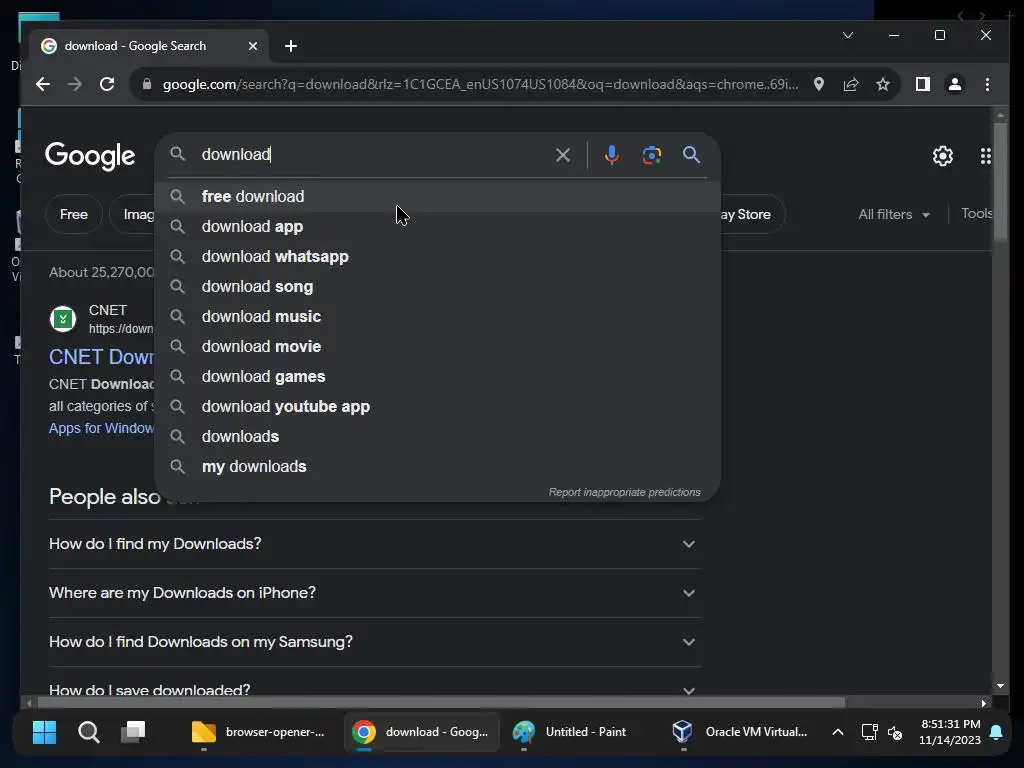Choose suggestion "download games"
1024x768 pixels.
tap(438, 377)
